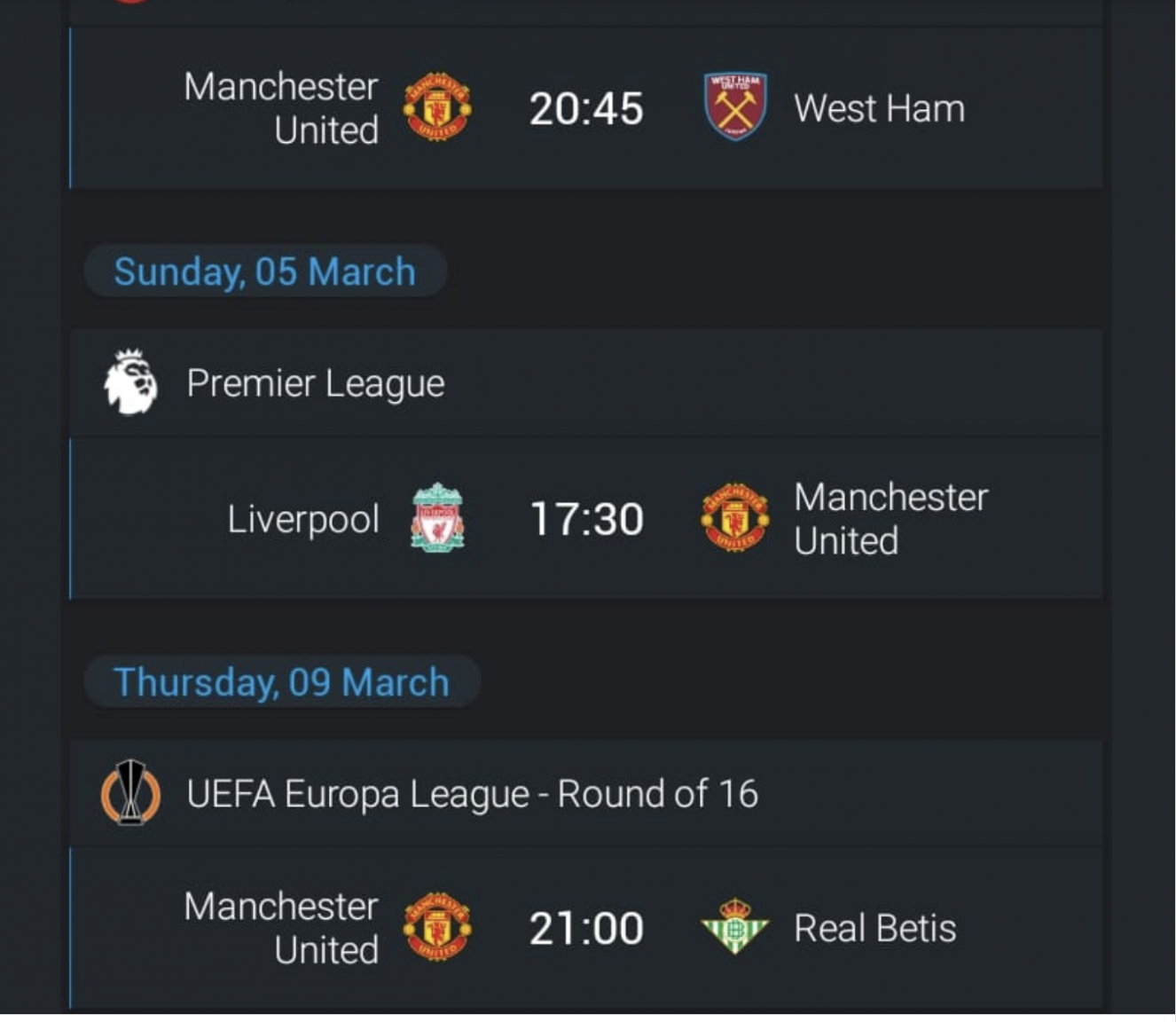The image size is (1176, 1022).
Task: Click the Premier League lion logo
Action: click(130, 382)
